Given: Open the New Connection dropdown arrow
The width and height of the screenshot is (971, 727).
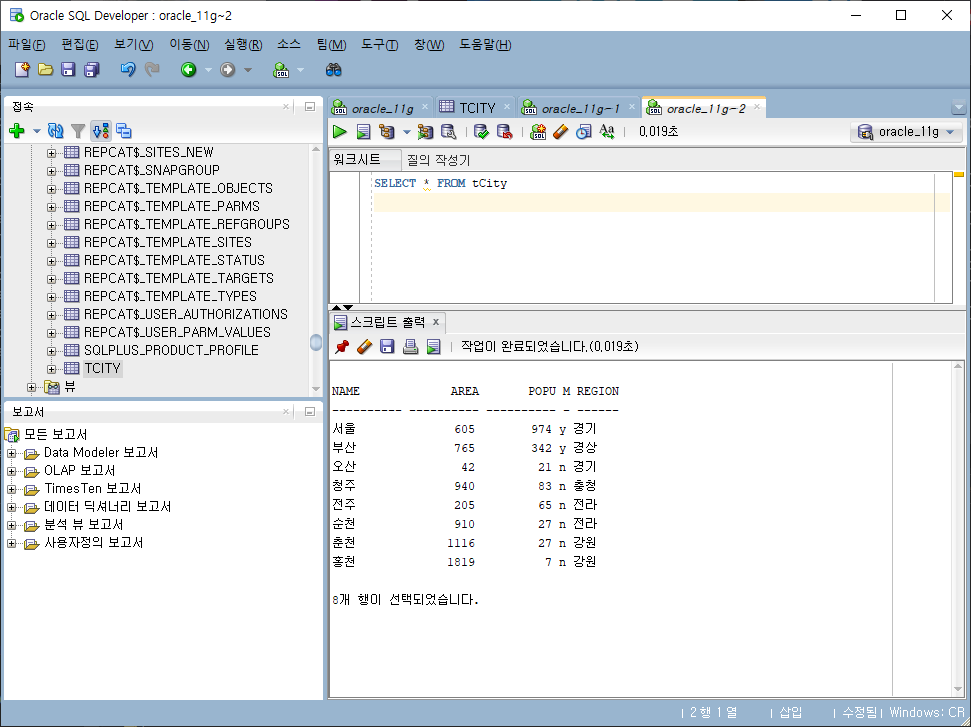Looking at the screenshot, I should coord(37,131).
